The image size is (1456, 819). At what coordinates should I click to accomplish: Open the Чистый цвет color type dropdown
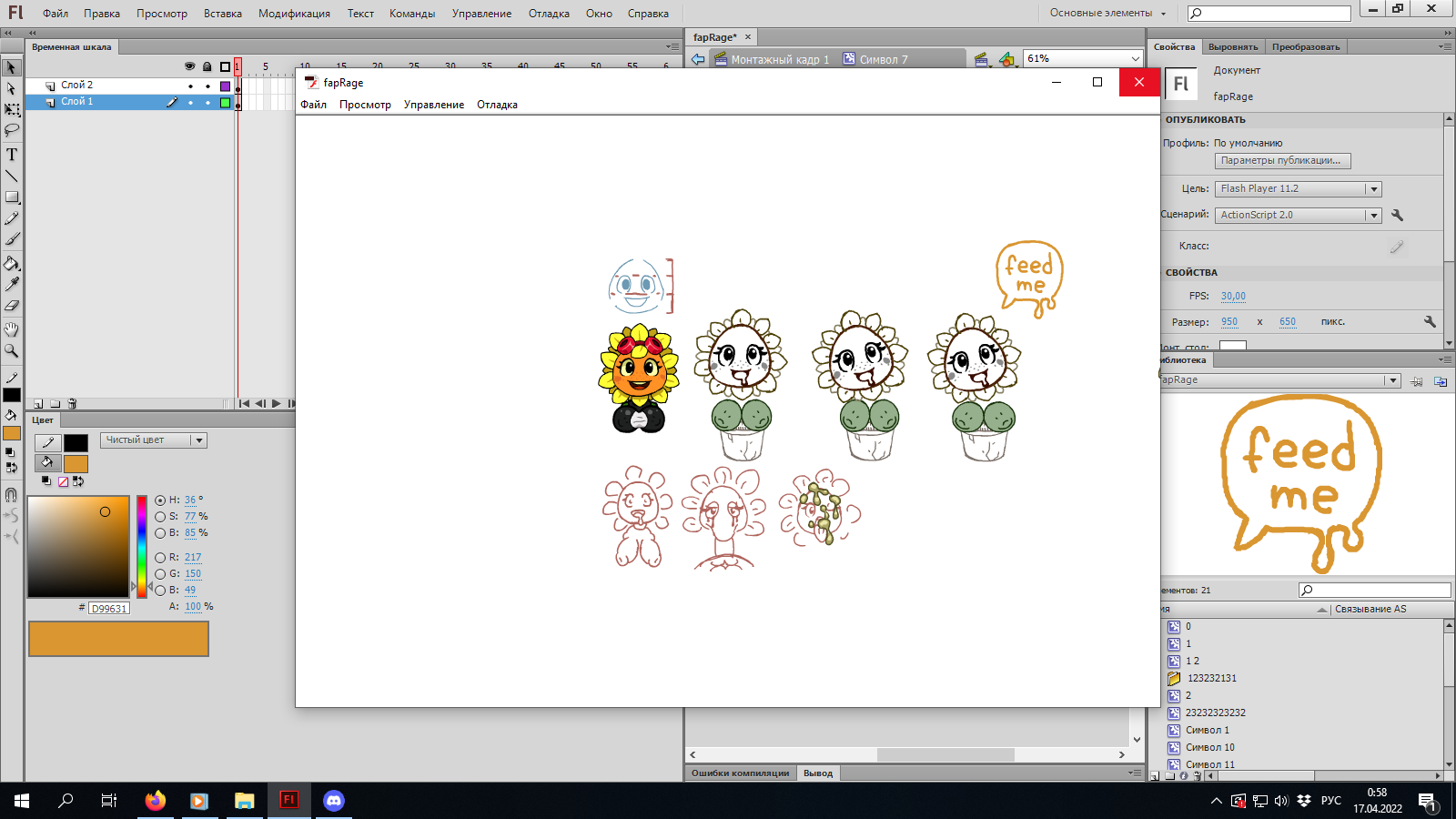[154, 440]
